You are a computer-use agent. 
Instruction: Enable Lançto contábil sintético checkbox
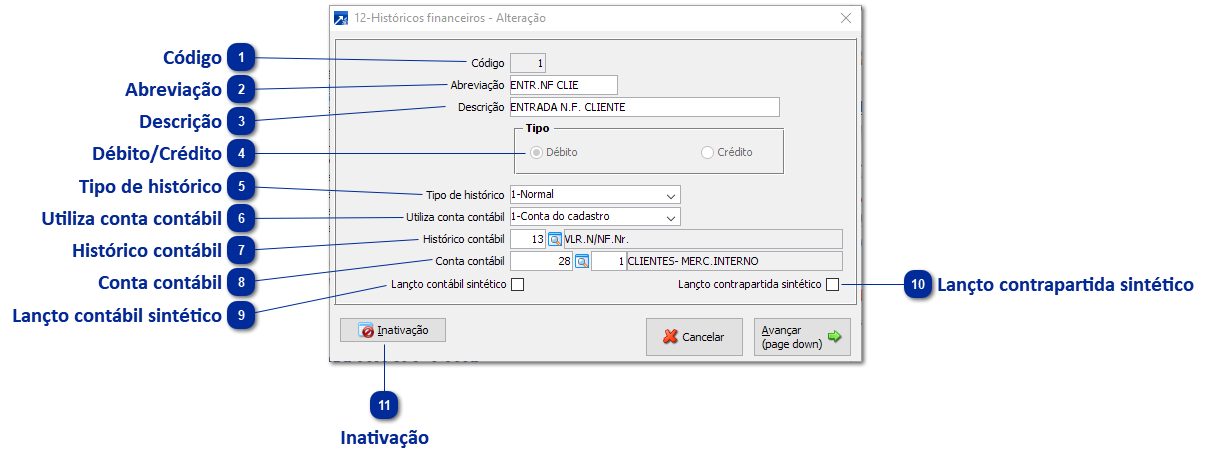coord(517,285)
